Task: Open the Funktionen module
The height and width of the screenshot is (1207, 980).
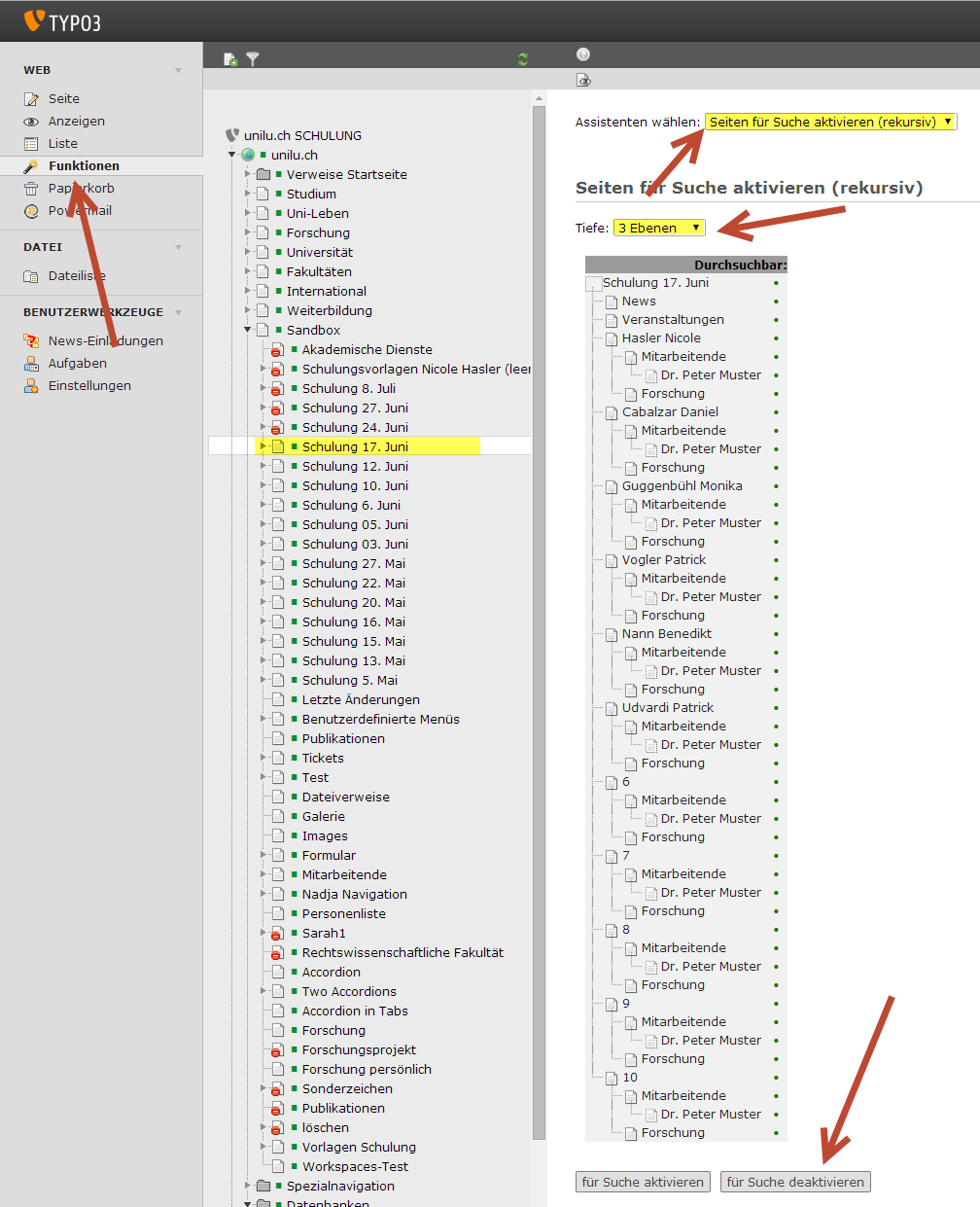Action: (85, 166)
